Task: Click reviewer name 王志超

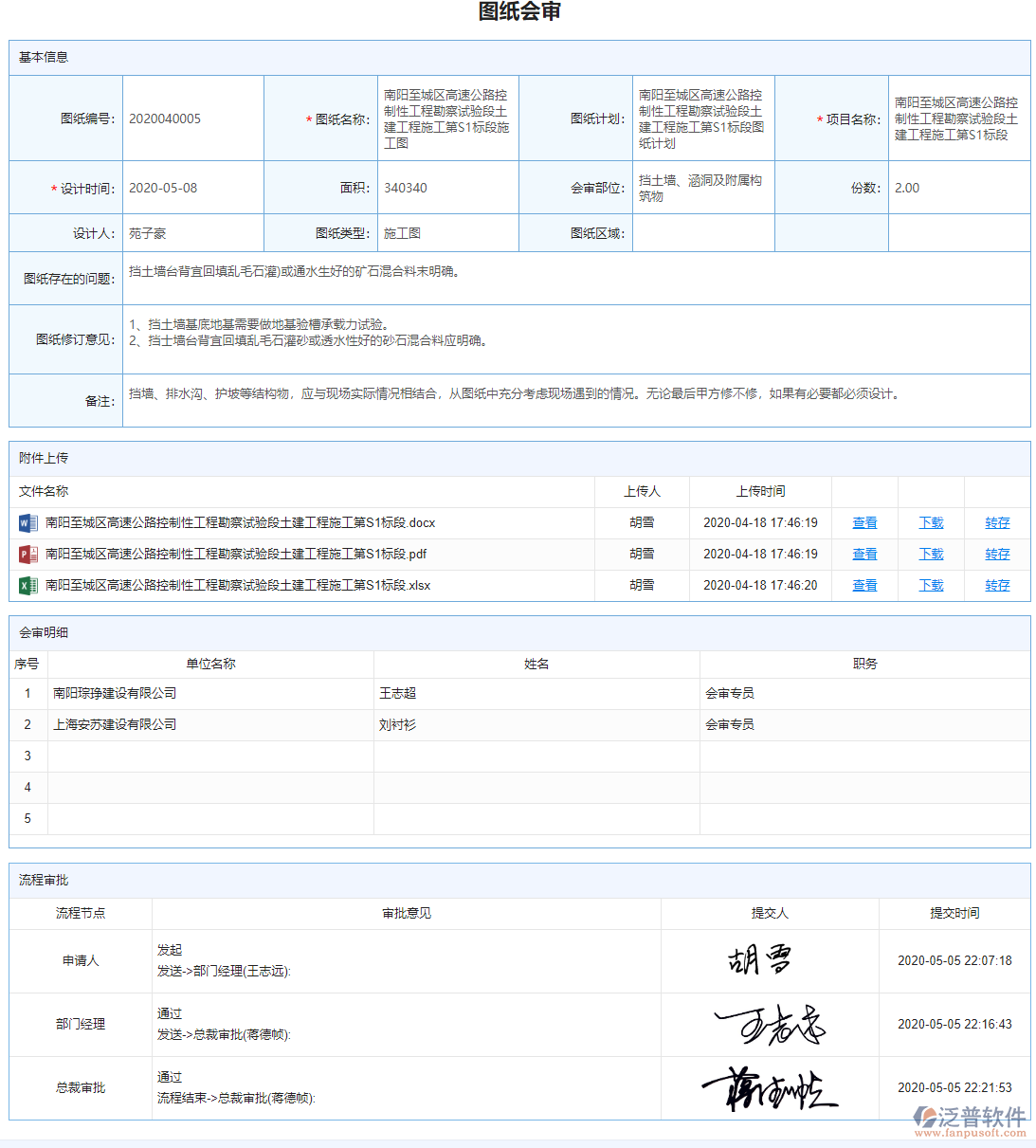Action: [x=397, y=693]
